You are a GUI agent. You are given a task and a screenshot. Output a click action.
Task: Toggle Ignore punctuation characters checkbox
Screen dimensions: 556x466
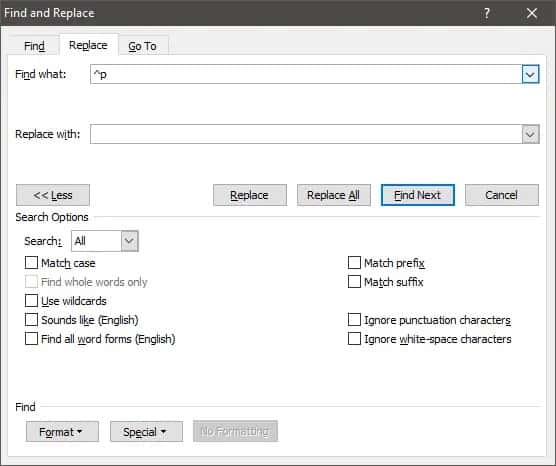point(354,320)
